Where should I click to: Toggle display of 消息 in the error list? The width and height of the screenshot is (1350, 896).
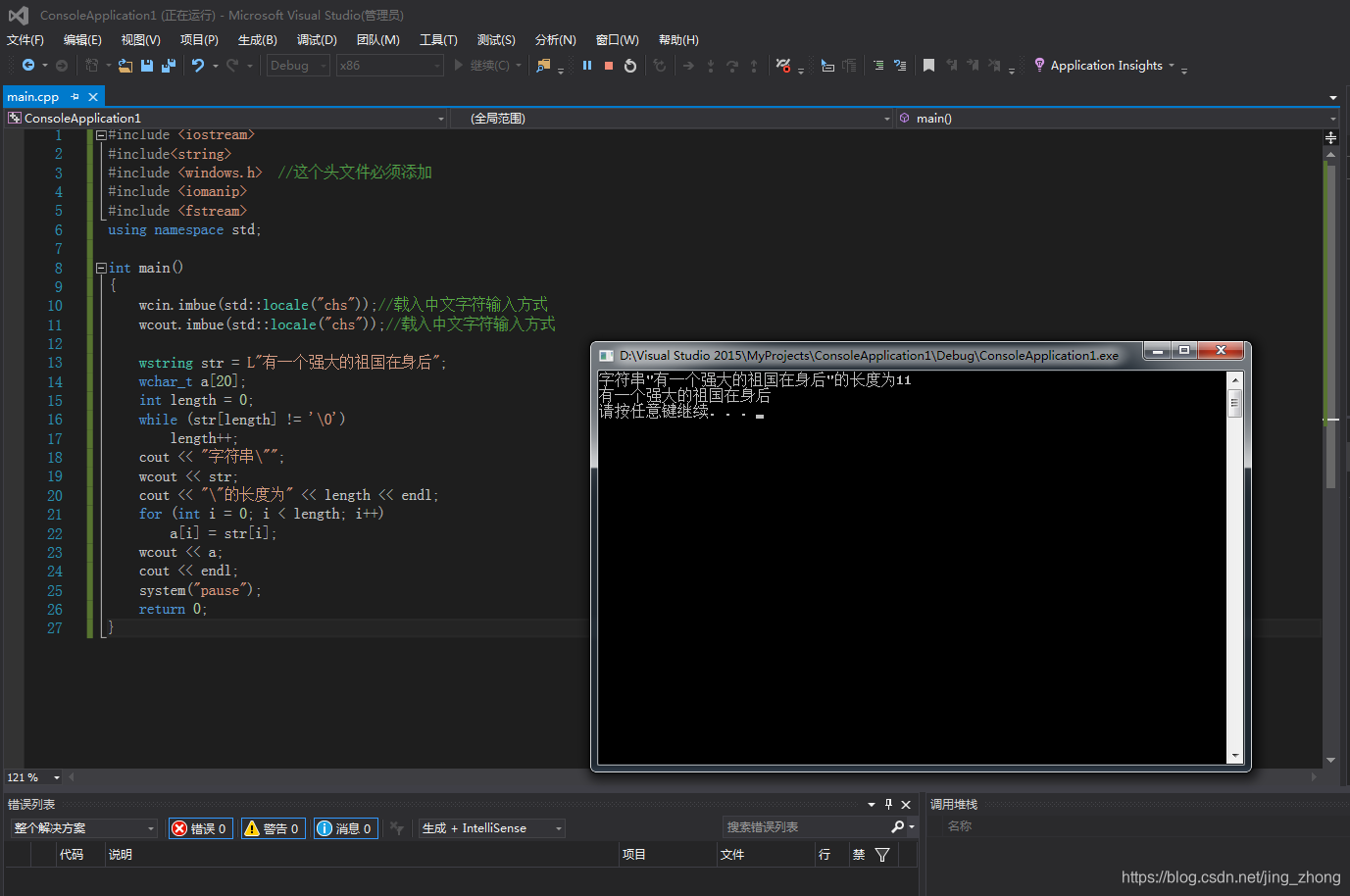tap(345, 827)
